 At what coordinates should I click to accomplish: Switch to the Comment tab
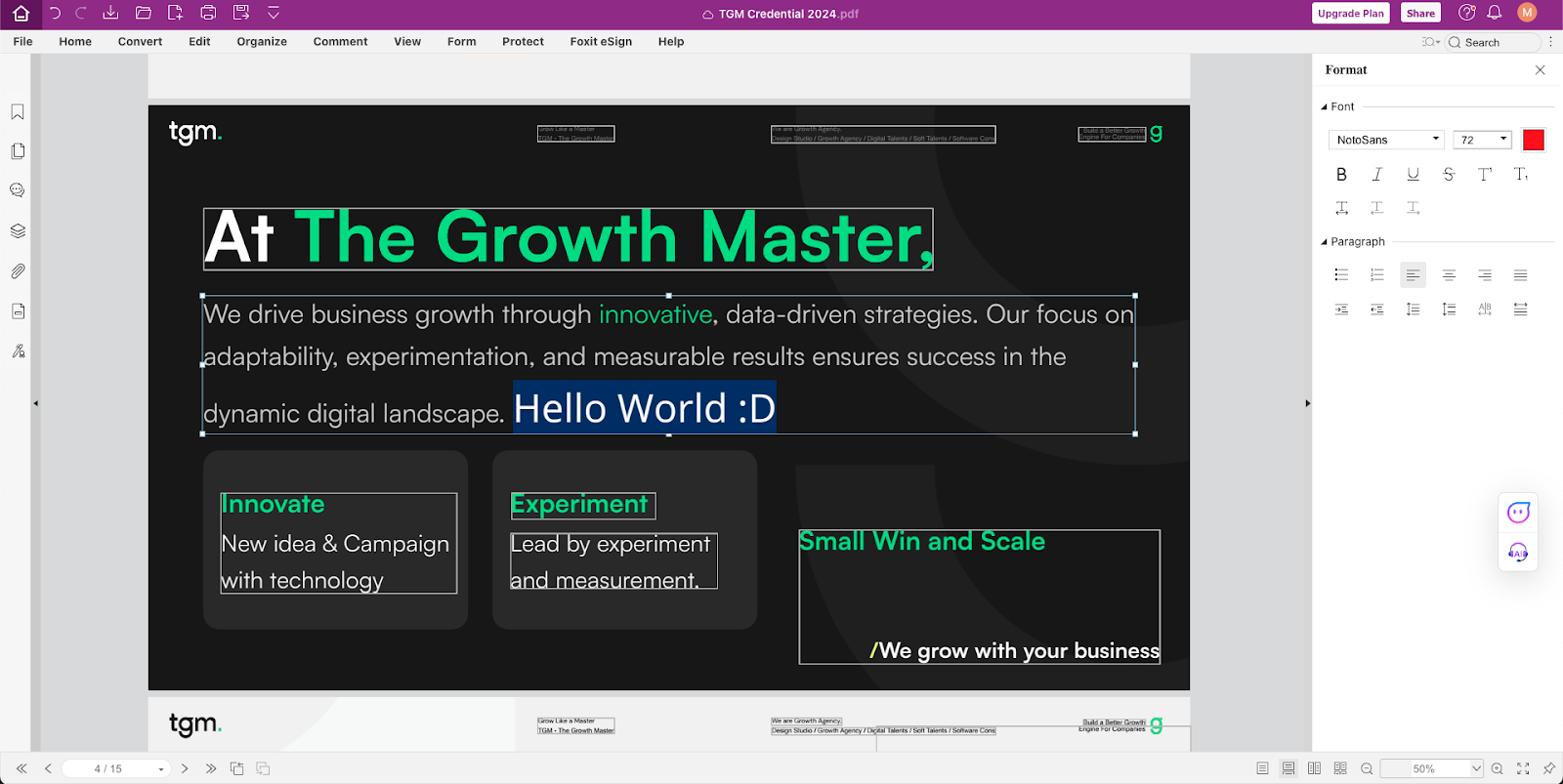[340, 42]
